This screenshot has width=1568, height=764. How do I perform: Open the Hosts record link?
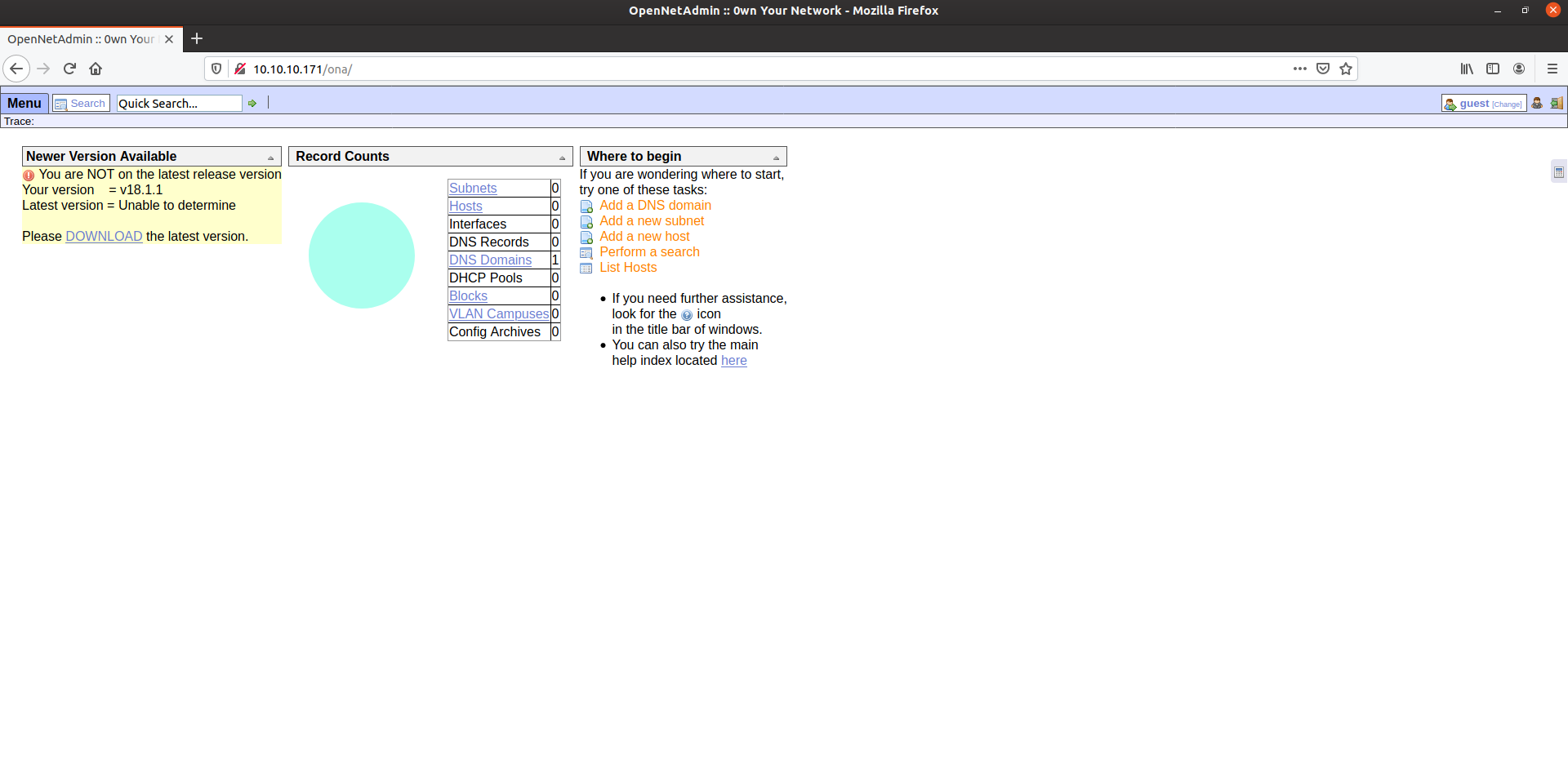(x=465, y=207)
